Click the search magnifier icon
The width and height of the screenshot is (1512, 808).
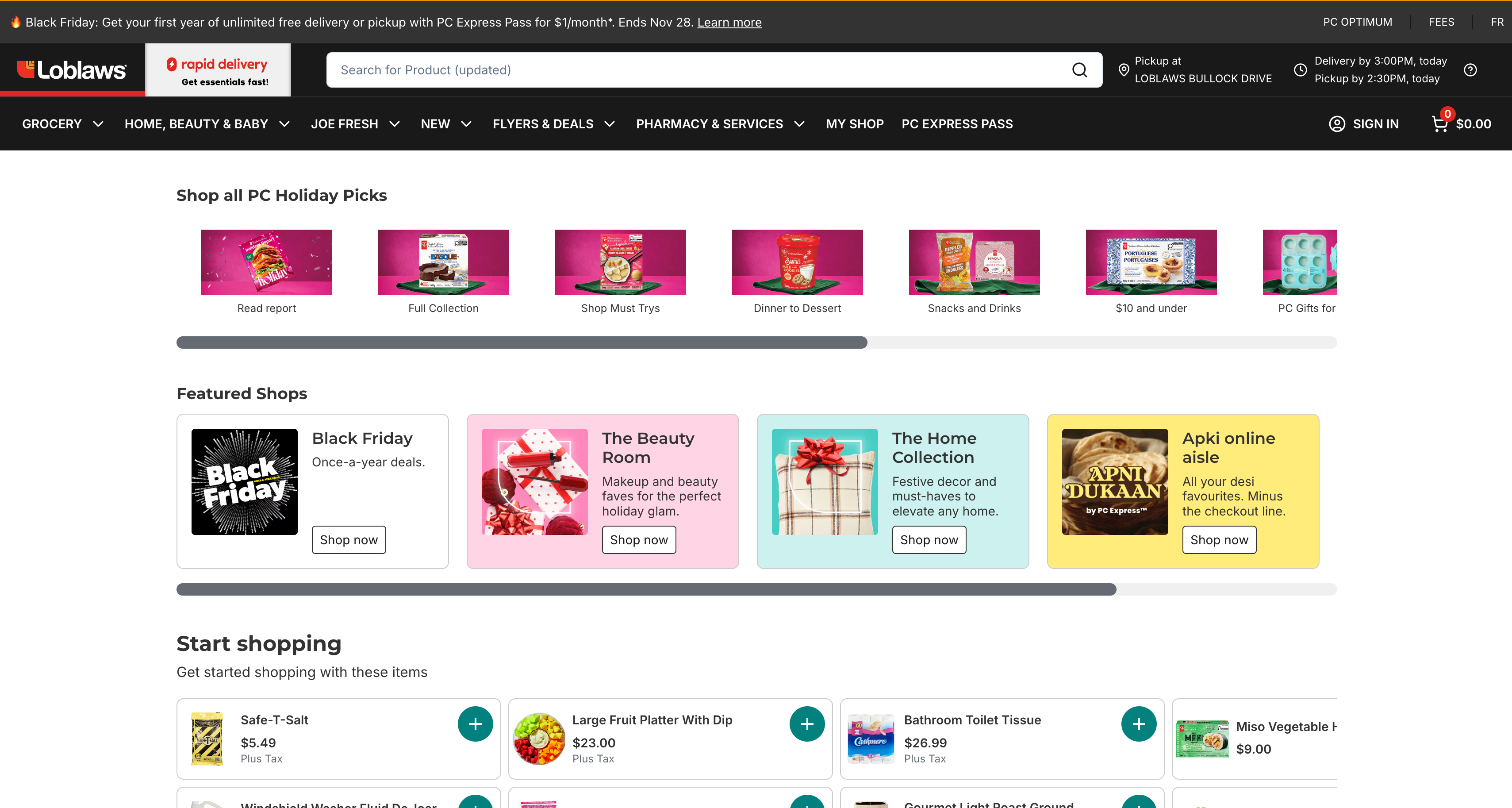click(x=1079, y=70)
